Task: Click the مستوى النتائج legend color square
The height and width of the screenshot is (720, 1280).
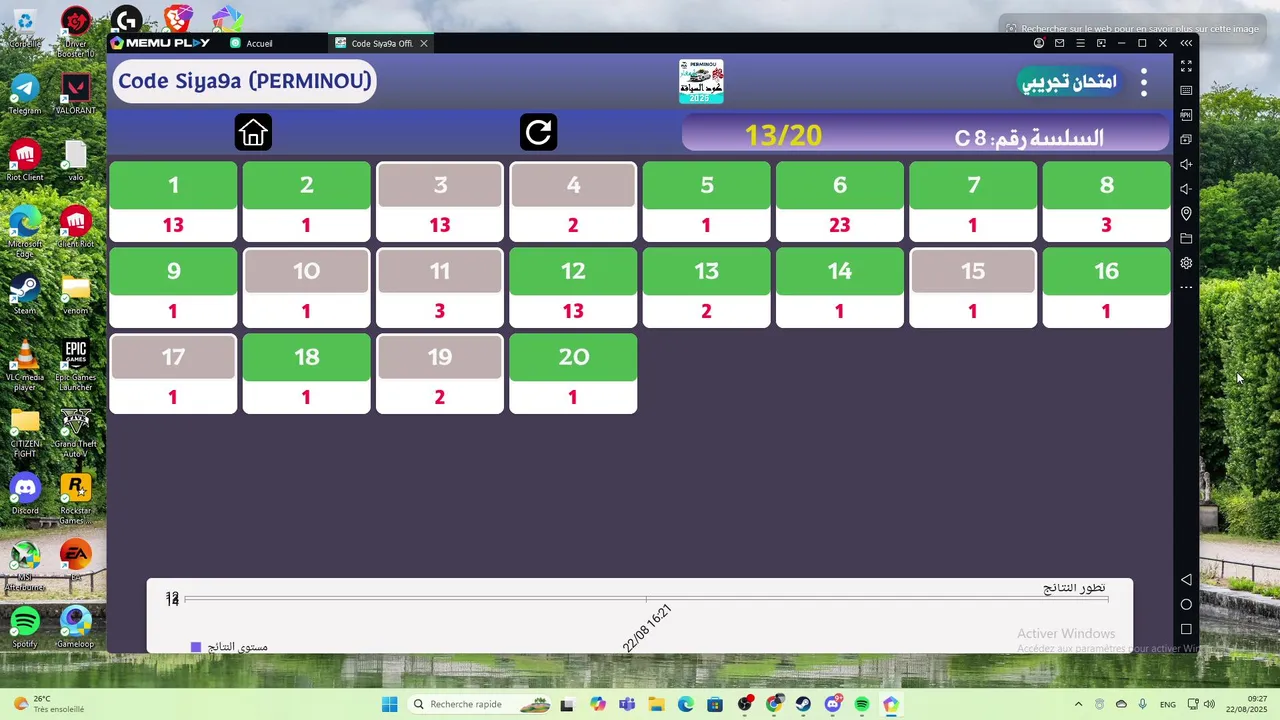Action: 196,647
